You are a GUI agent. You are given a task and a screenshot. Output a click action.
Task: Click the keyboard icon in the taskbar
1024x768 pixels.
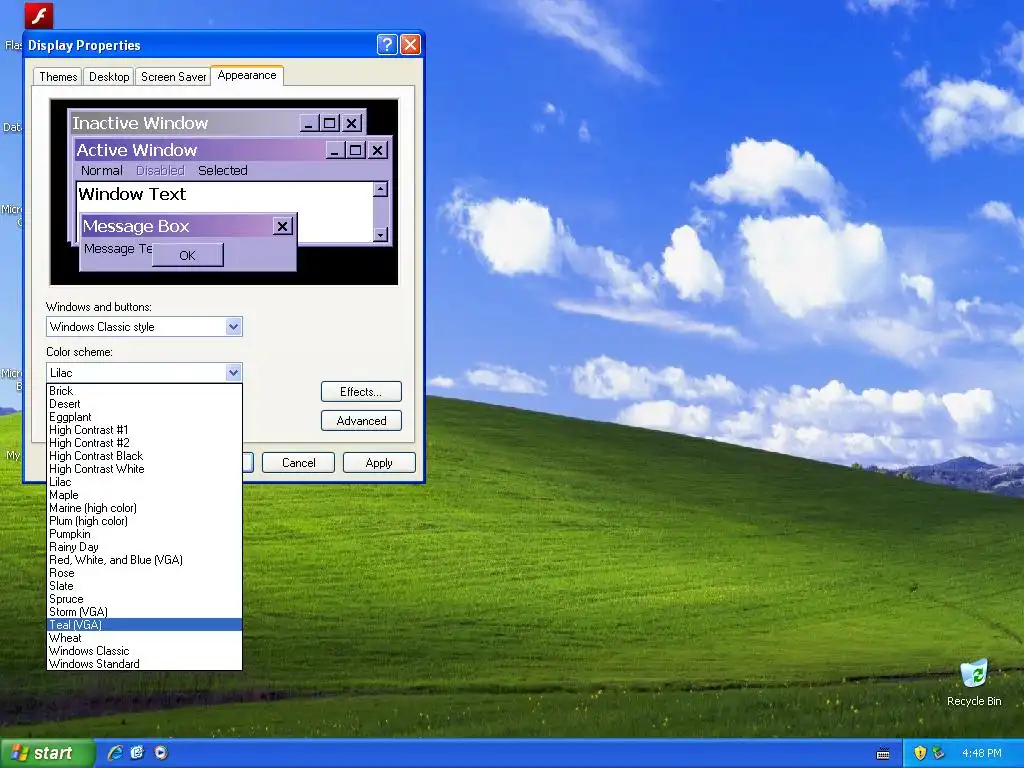click(x=883, y=754)
